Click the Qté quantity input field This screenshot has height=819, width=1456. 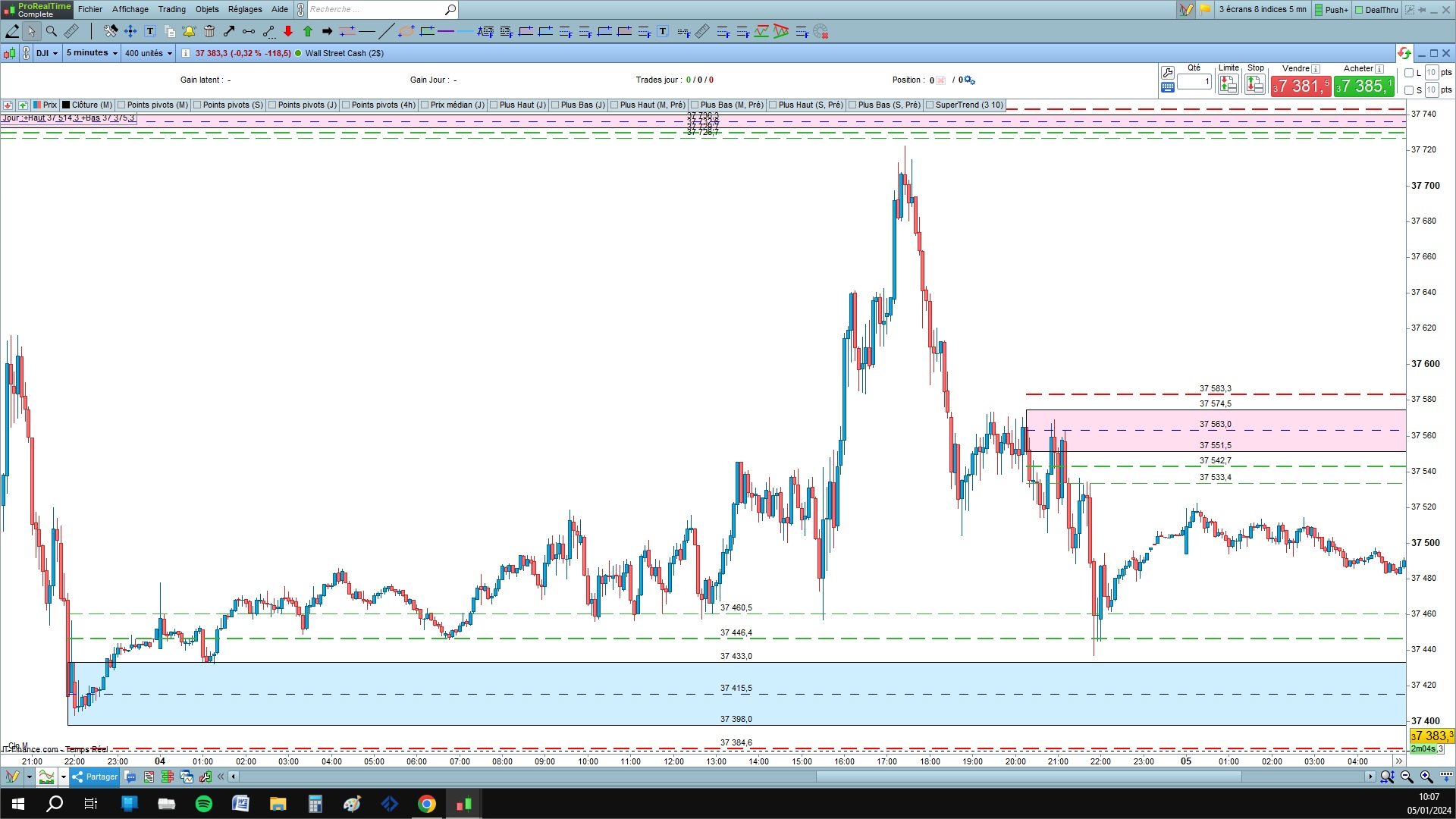(x=1194, y=81)
